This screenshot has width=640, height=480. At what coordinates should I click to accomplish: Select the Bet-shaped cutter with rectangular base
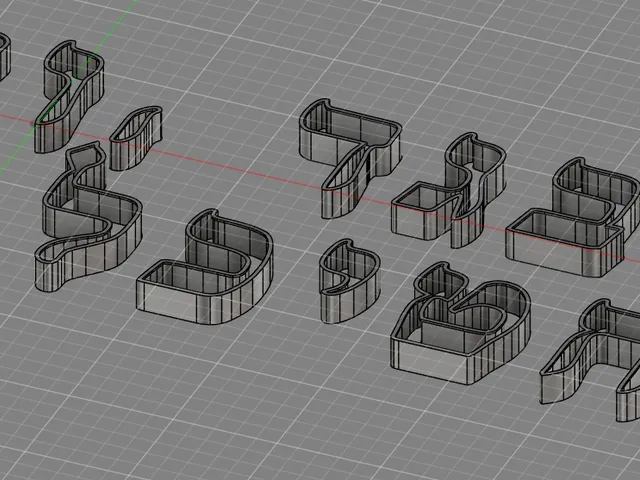click(x=573, y=217)
